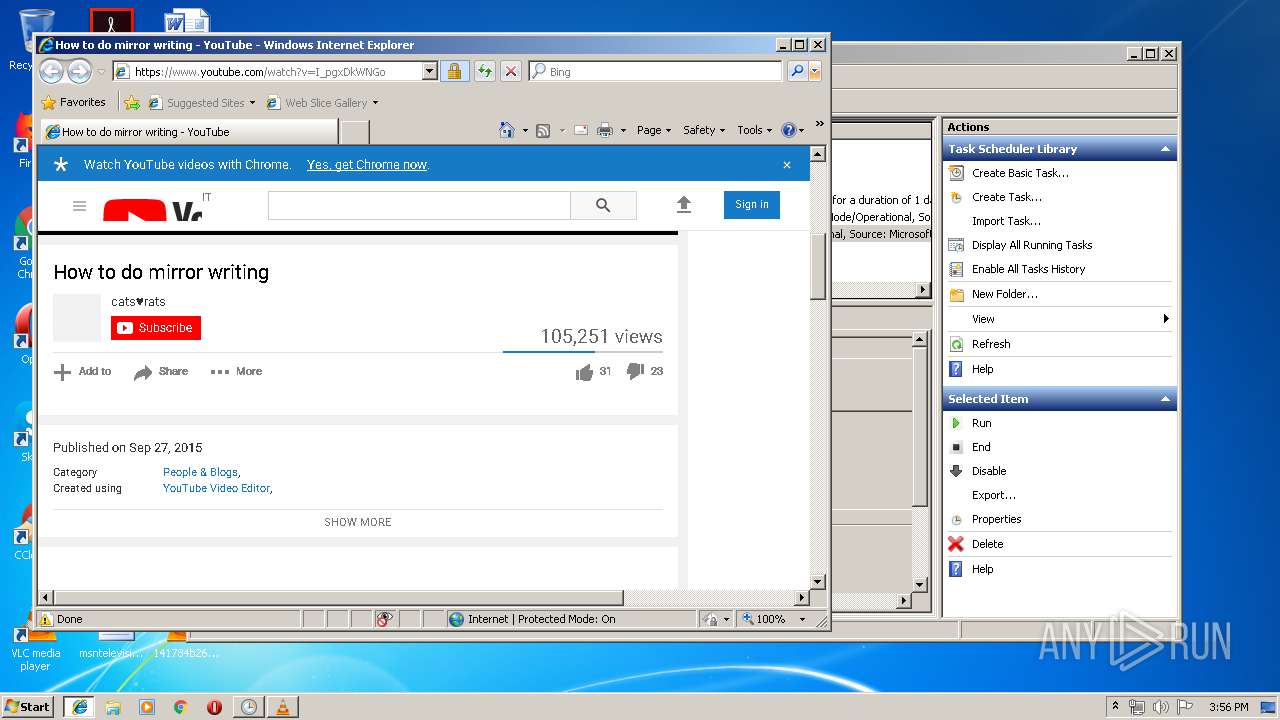Open the Tools menu dropdown
1280x720 pixels.
755,130
